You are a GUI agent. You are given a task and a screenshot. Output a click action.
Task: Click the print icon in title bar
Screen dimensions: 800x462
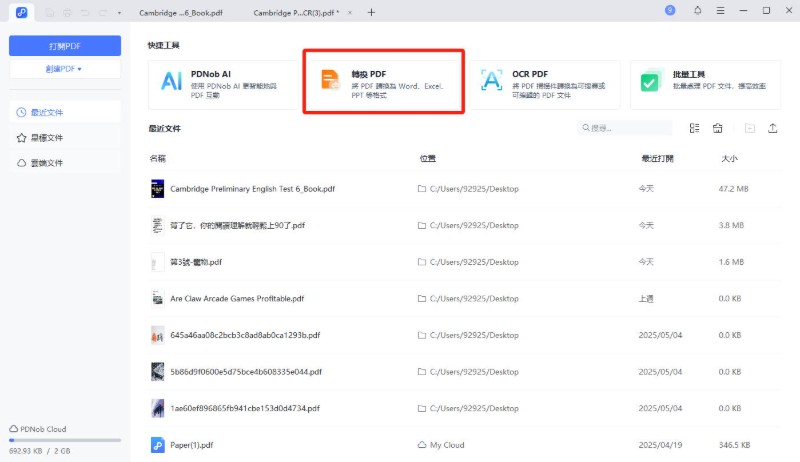(67, 13)
